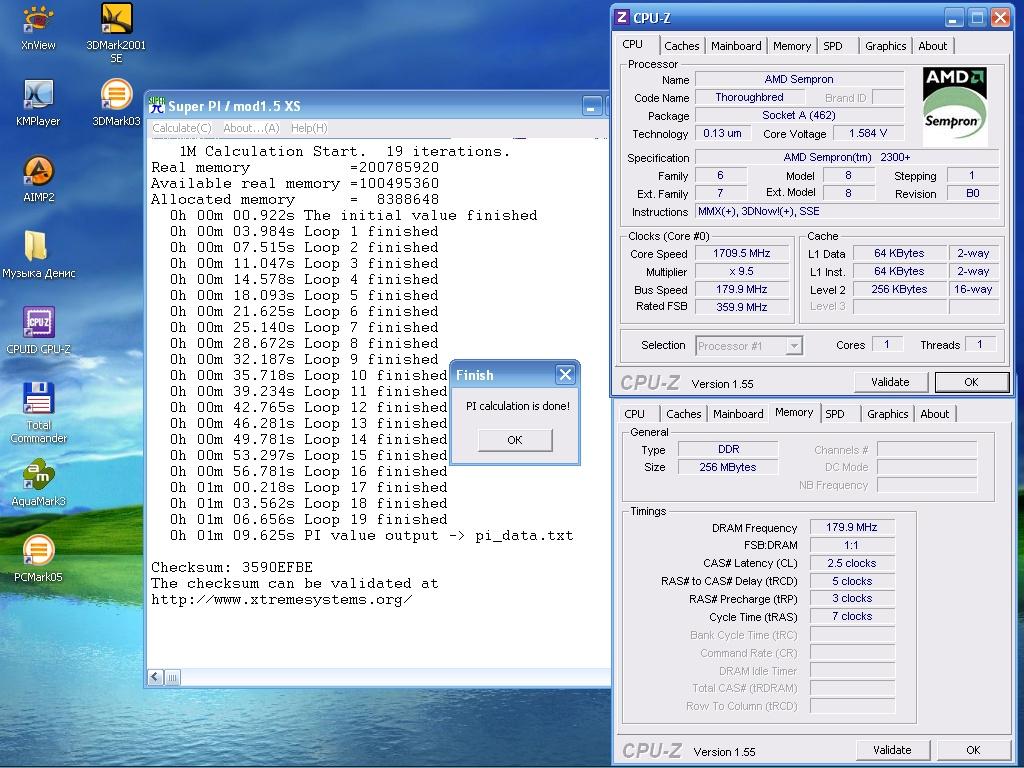Open the KMPlayer desktop icon
Image resolution: width=1024 pixels, height=768 pixels.
tap(38, 103)
